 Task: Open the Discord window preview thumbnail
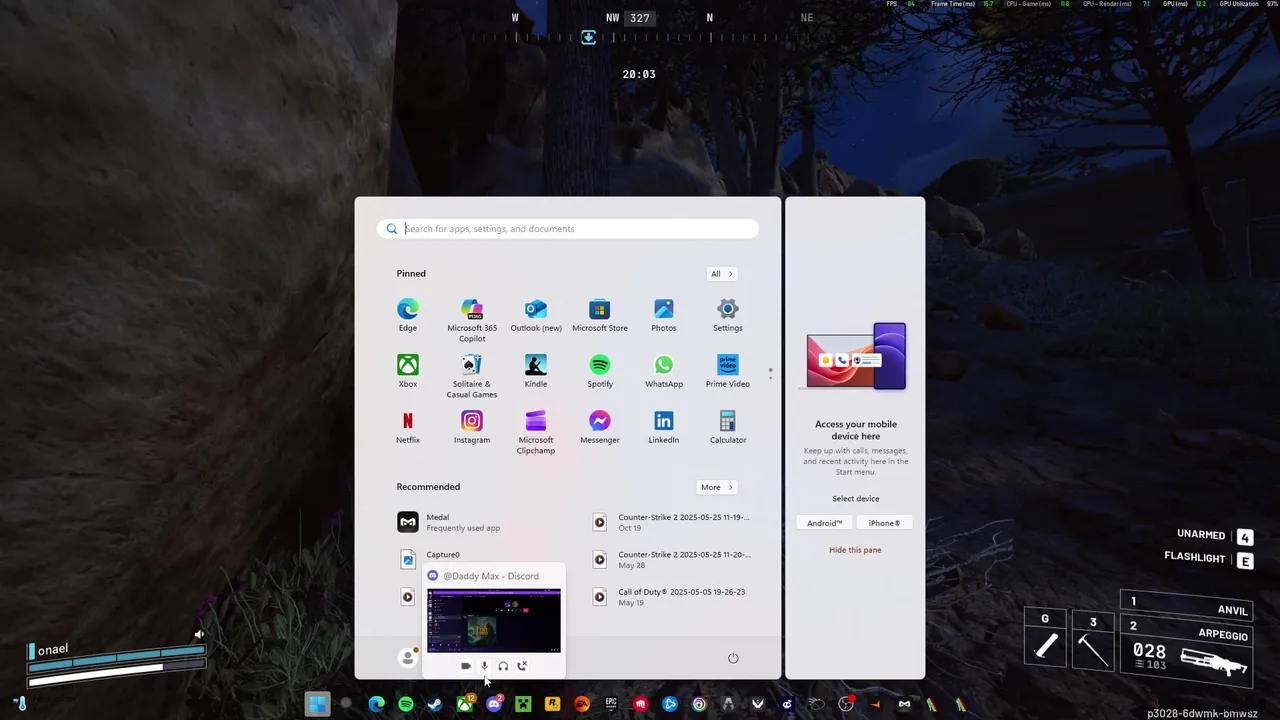click(494, 620)
